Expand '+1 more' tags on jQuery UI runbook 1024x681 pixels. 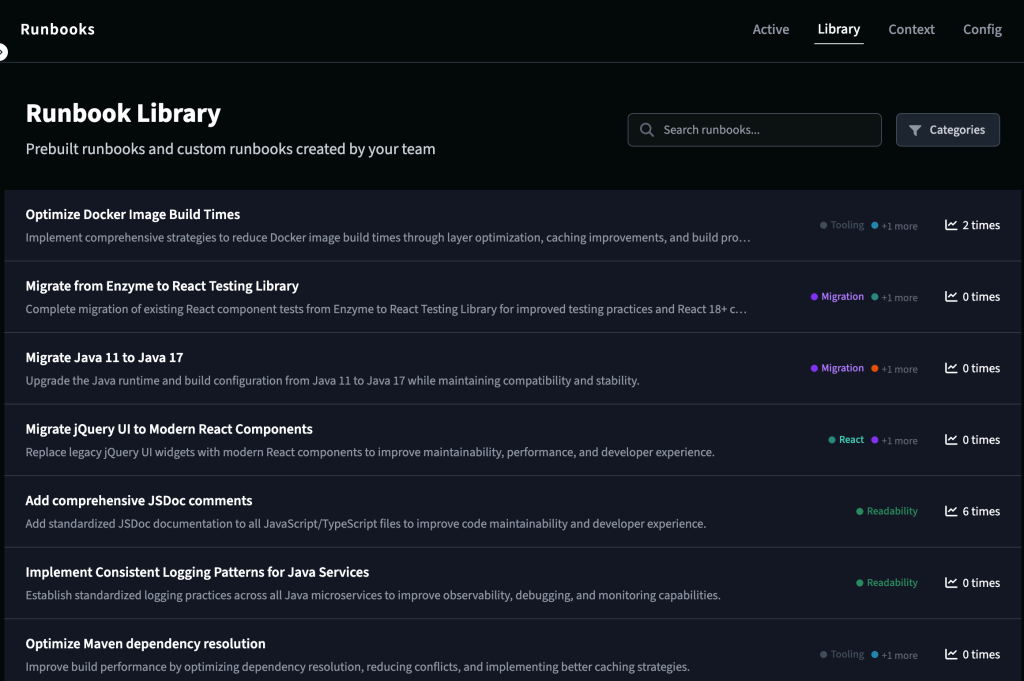click(x=899, y=441)
